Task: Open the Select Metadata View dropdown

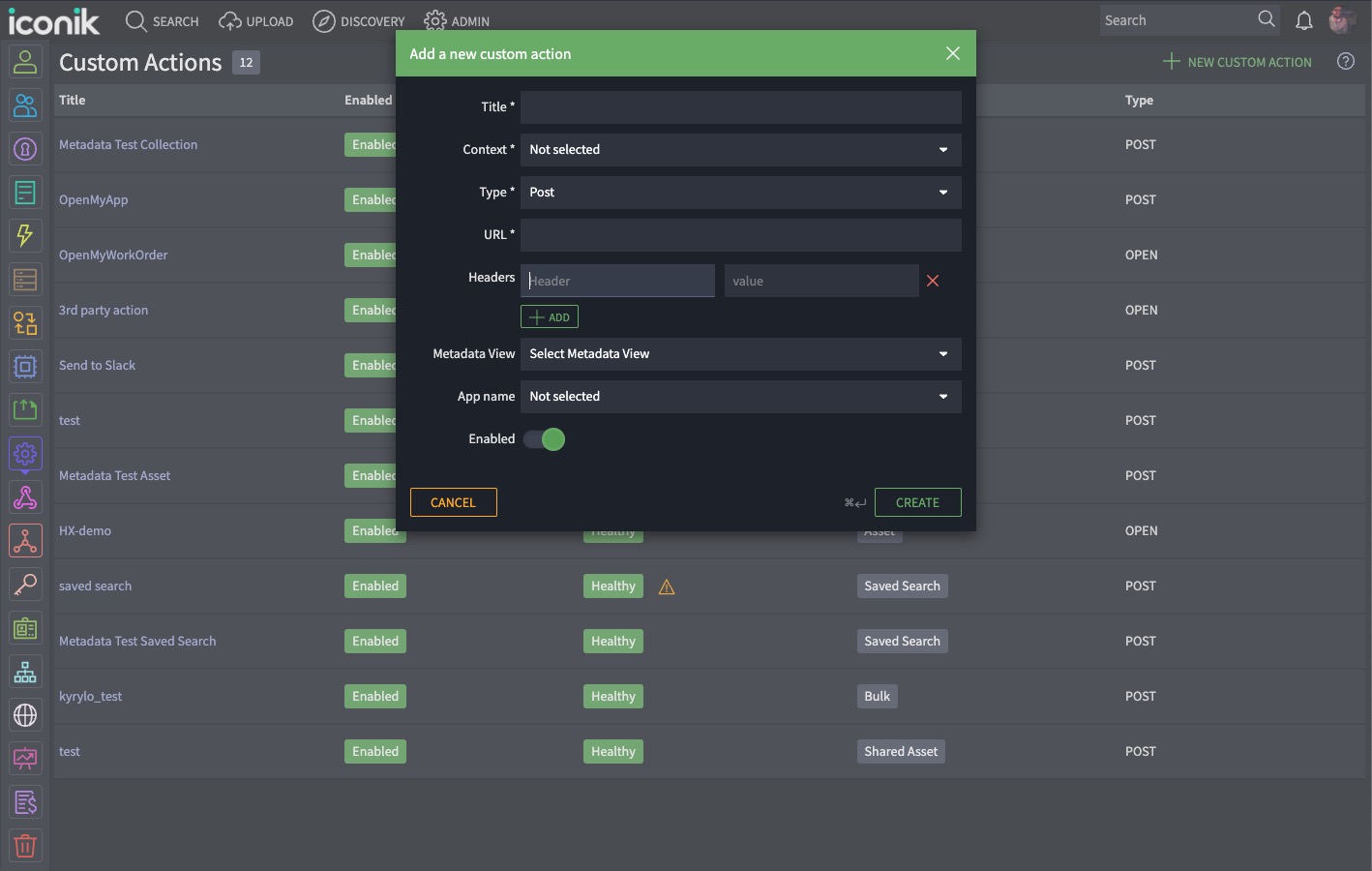Action: coord(740,354)
